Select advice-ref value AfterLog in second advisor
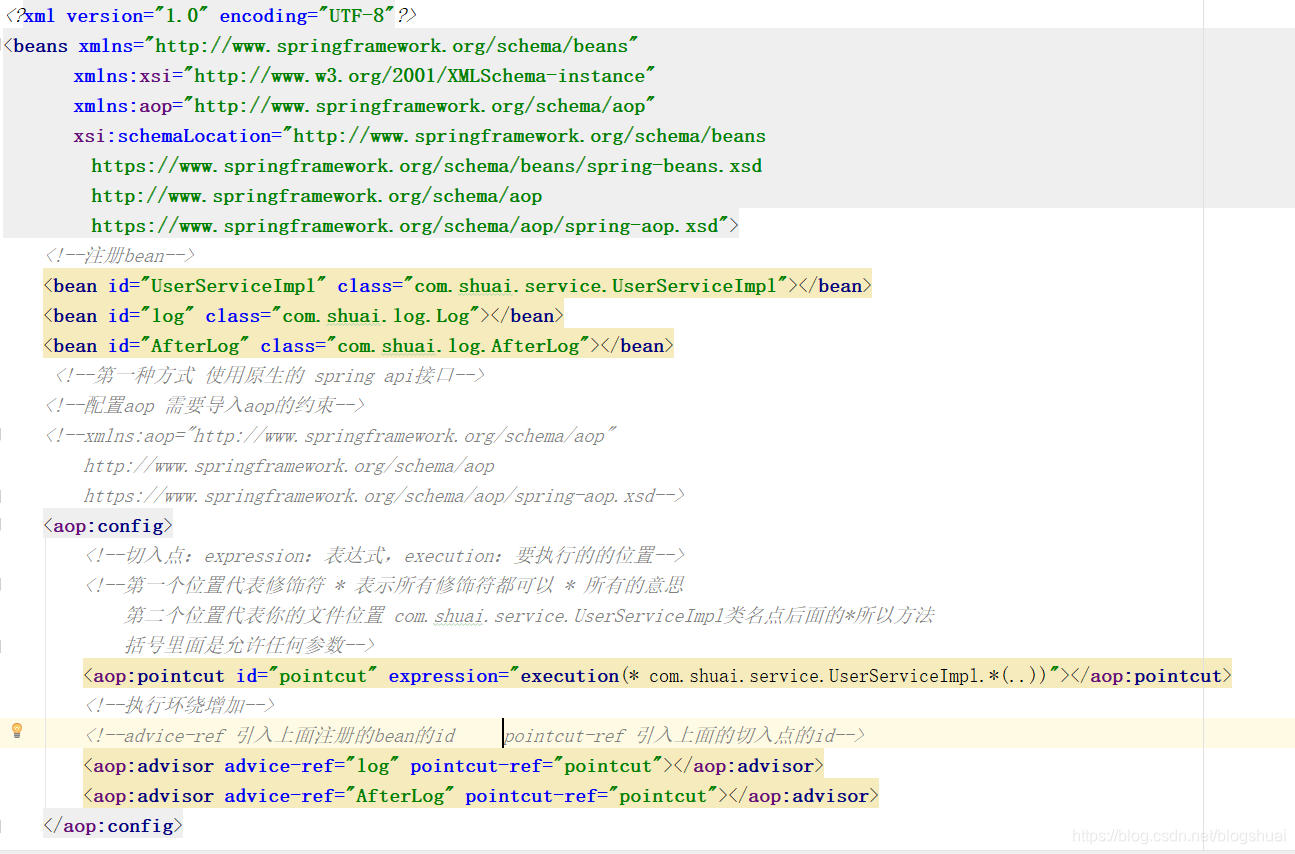This screenshot has width=1295, height=854. 401,796
